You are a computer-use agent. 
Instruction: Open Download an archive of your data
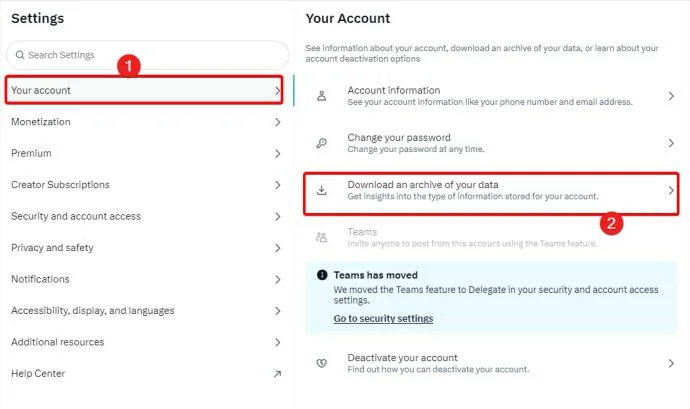(491, 191)
